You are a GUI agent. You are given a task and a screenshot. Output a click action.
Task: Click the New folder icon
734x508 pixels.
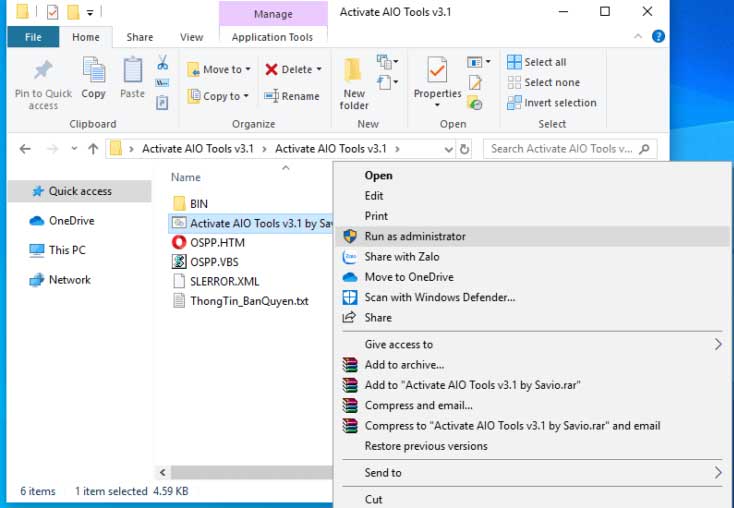click(353, 70)
